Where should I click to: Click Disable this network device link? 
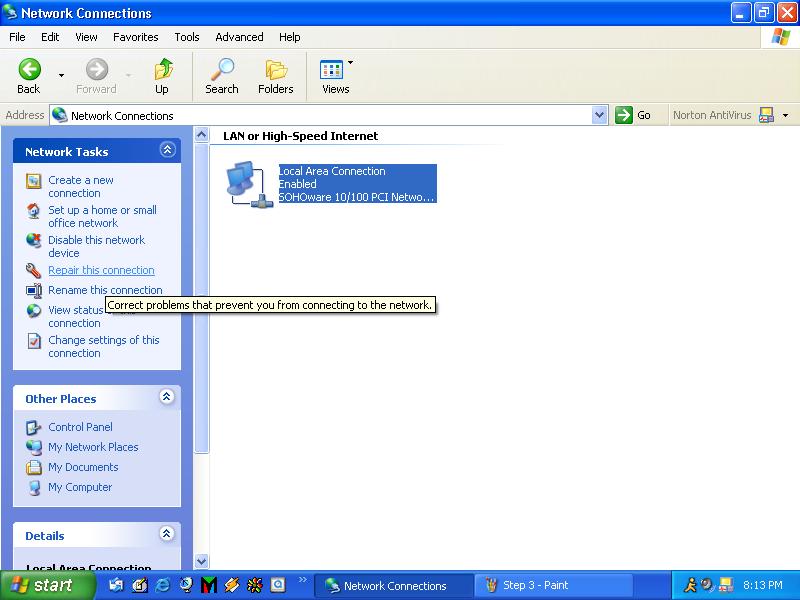pos(96,246)
